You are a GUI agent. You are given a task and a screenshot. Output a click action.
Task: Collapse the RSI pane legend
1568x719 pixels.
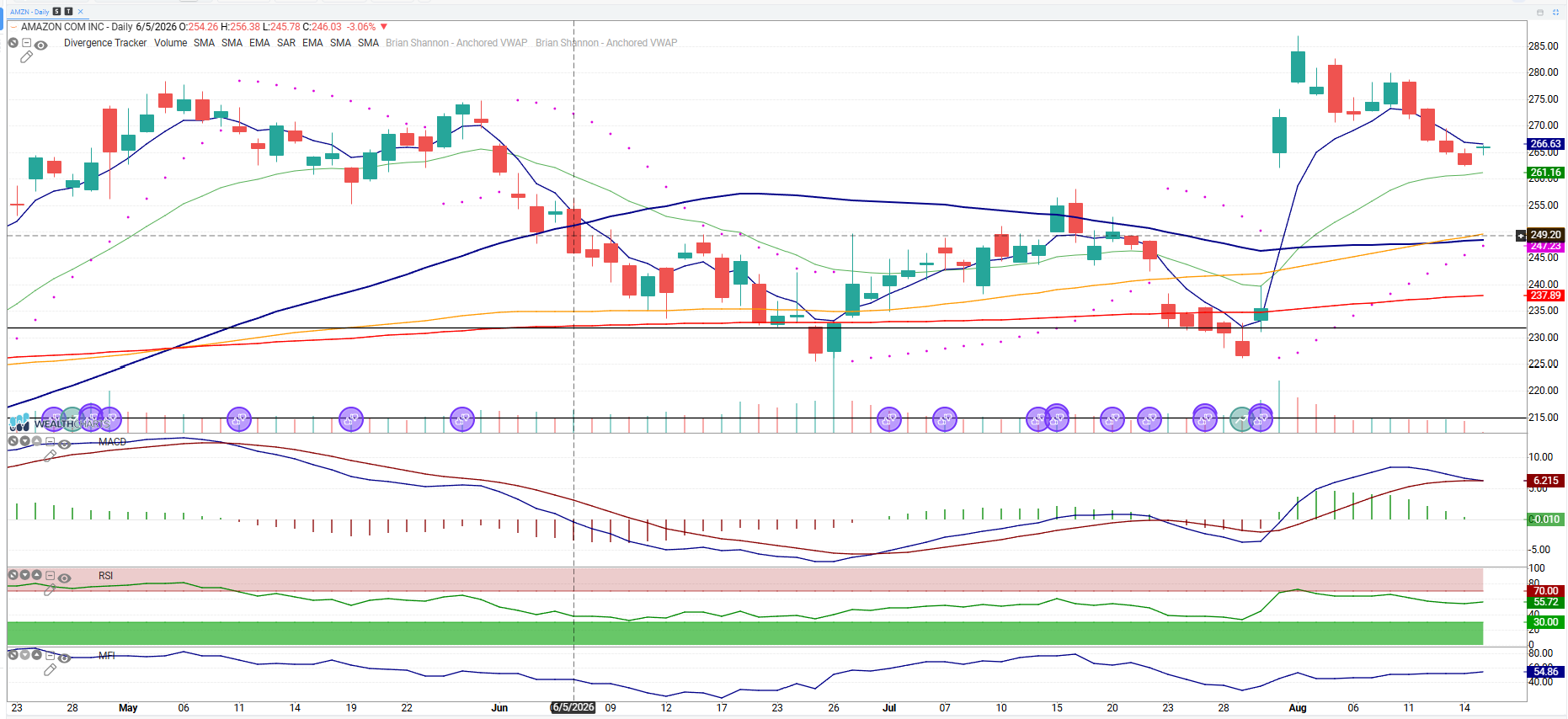pyautogui.click(x=50, y=575)
